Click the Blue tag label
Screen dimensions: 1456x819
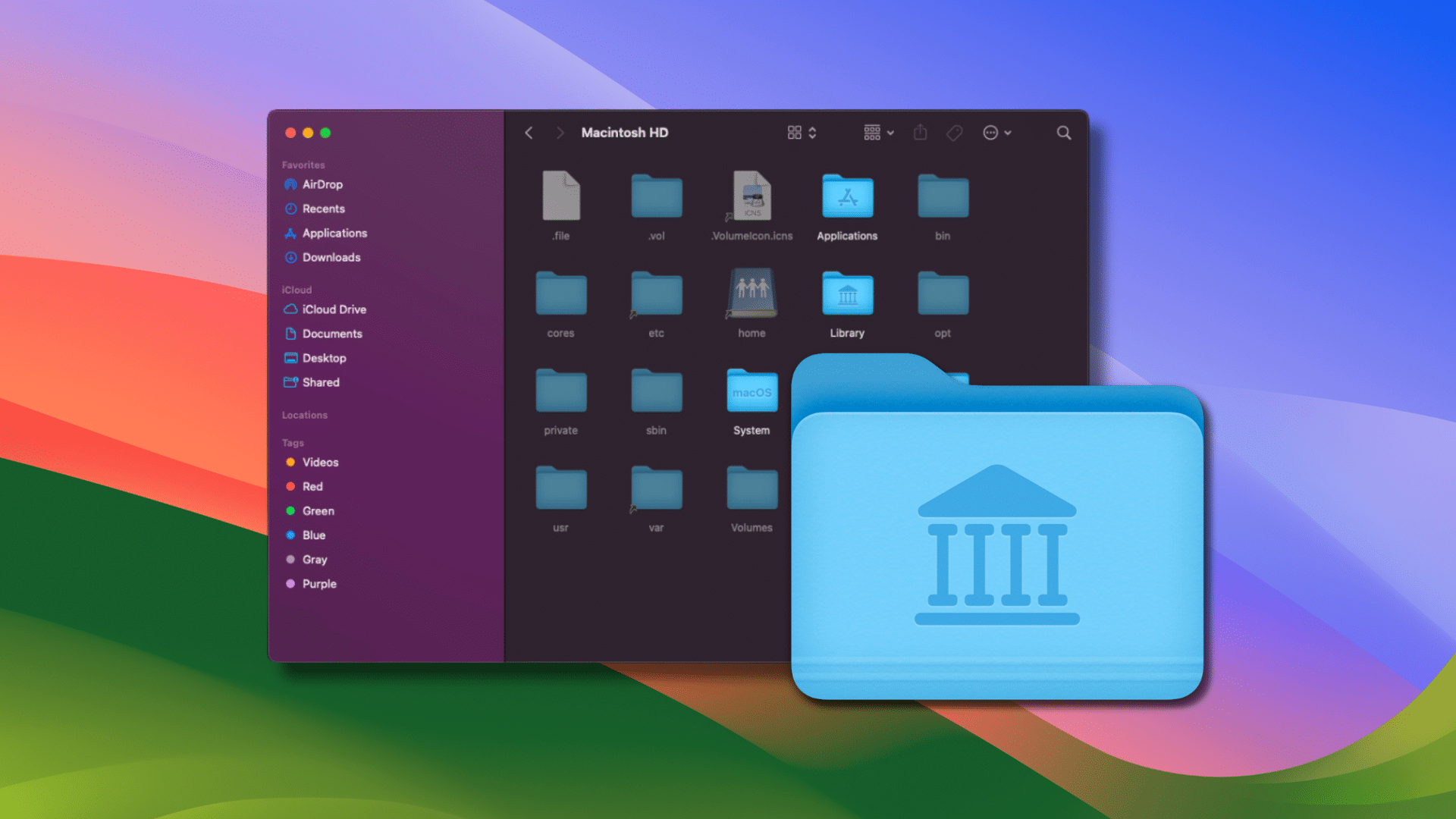tap(313, 535)
